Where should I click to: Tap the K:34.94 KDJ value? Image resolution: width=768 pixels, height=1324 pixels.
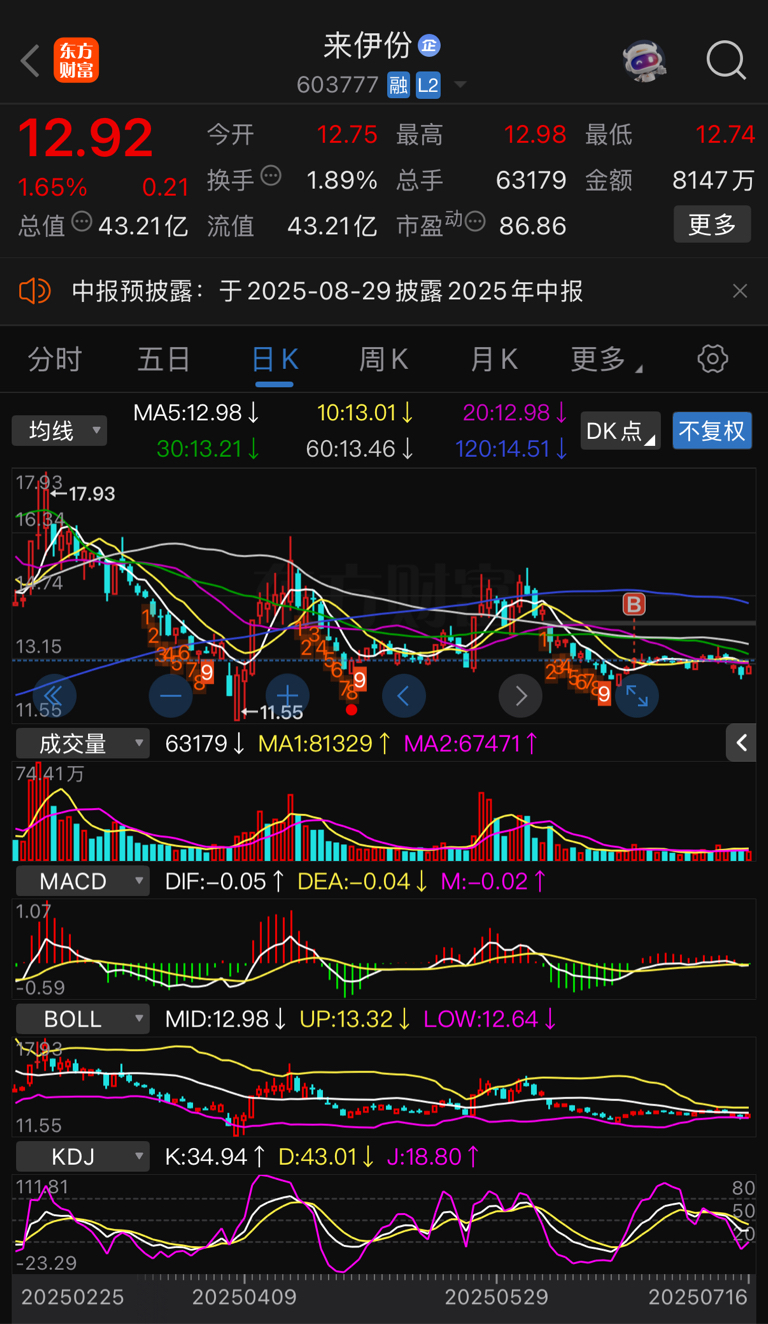(x=215, y=1157)
